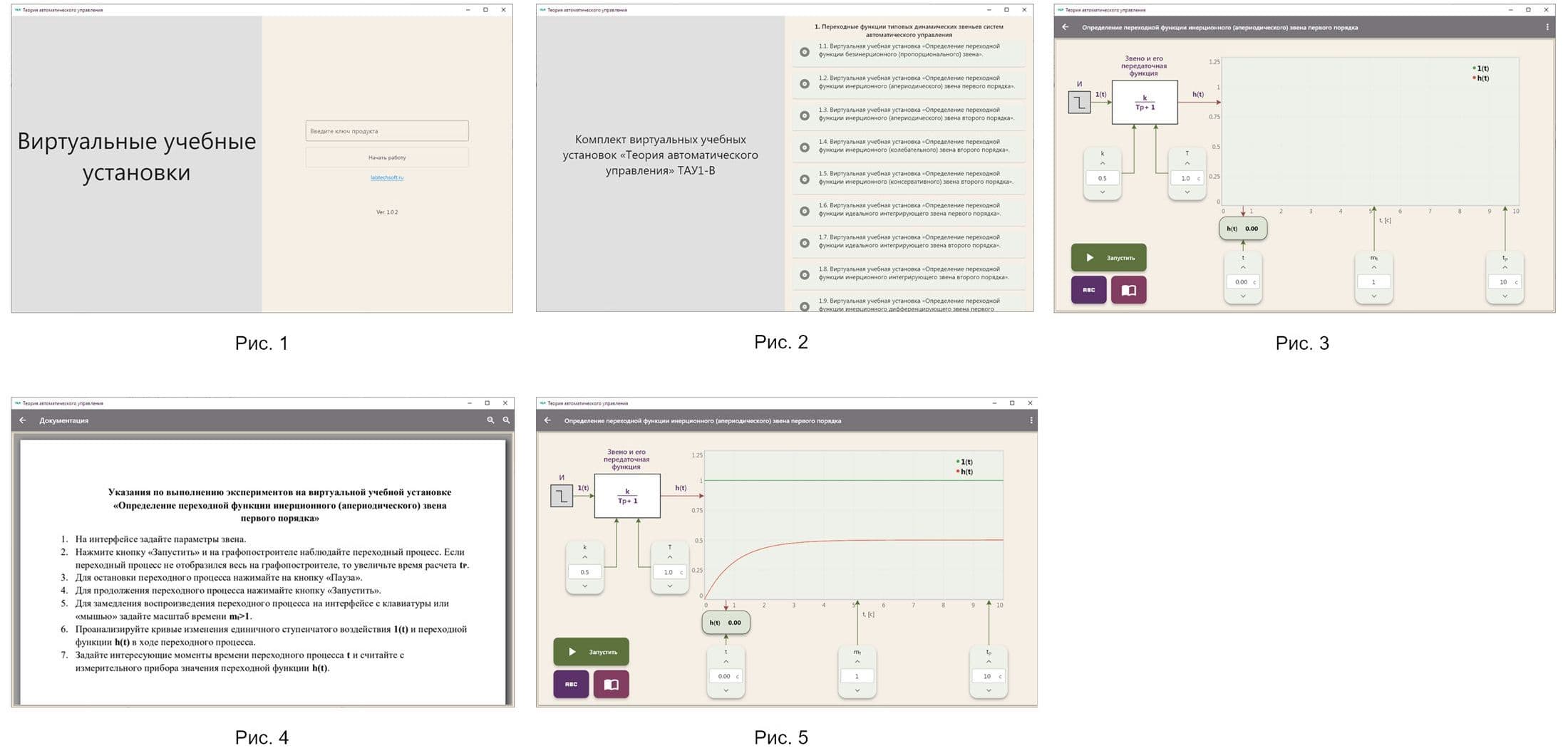The image size is (1568, 753).
Task: Increase k value with up chevron in Рис. 3
Action: tap(1103, 164)
